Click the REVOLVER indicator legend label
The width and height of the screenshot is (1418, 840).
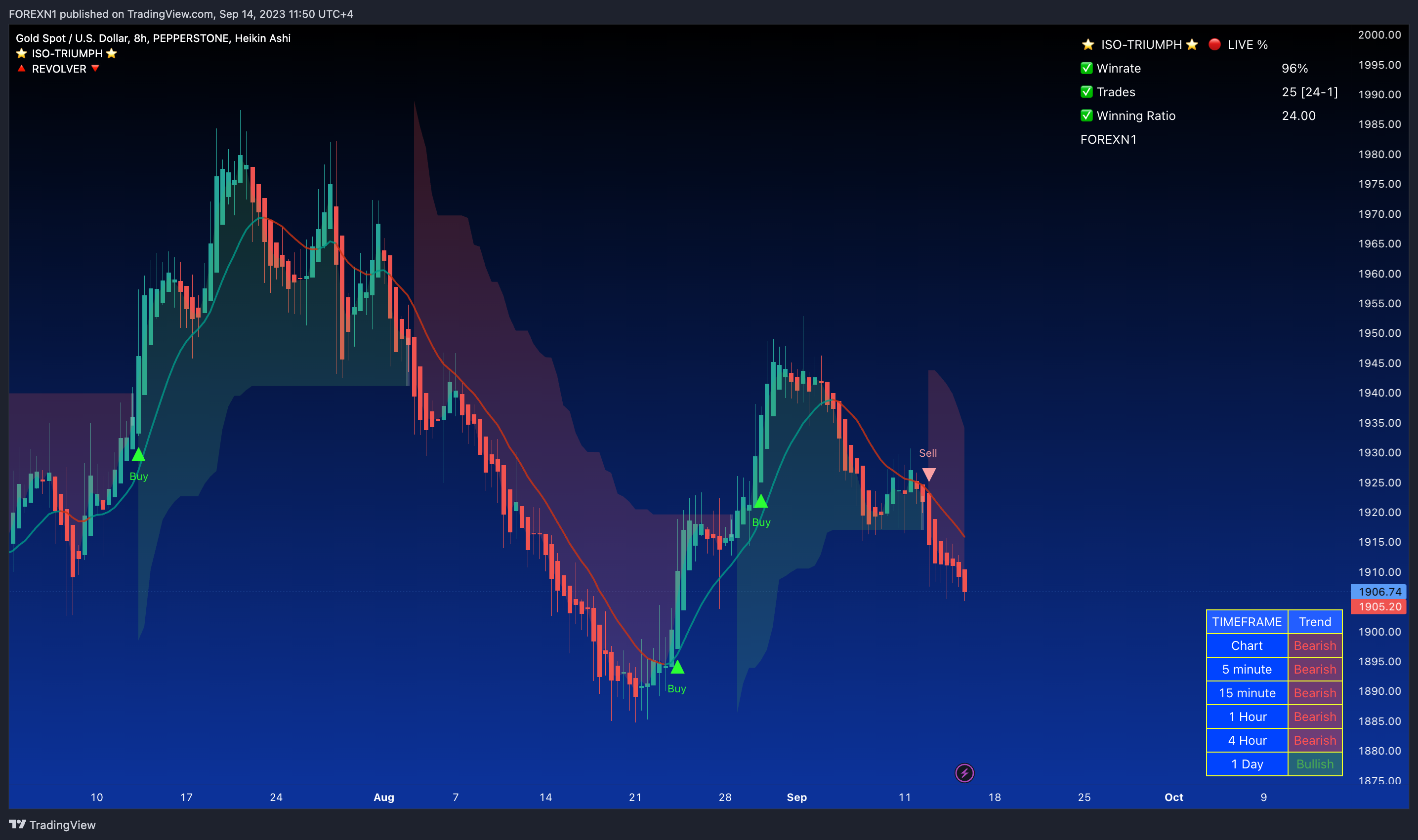click(x=59, y=69)
